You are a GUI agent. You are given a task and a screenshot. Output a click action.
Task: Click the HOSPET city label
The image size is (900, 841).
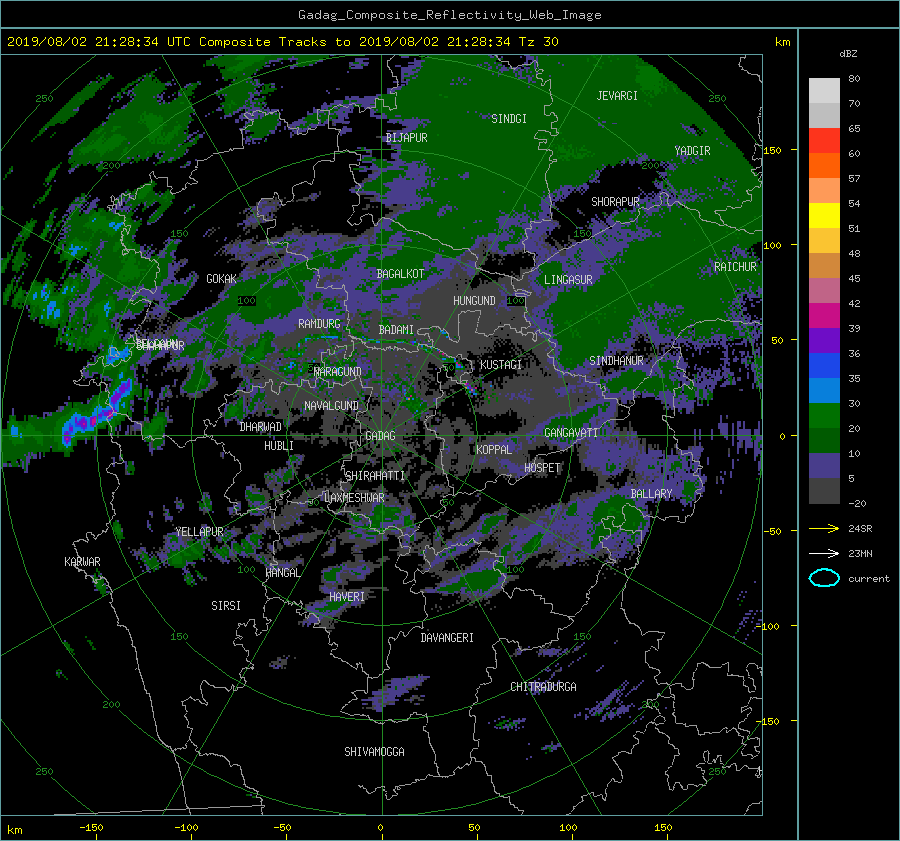(x=542, y=468)
